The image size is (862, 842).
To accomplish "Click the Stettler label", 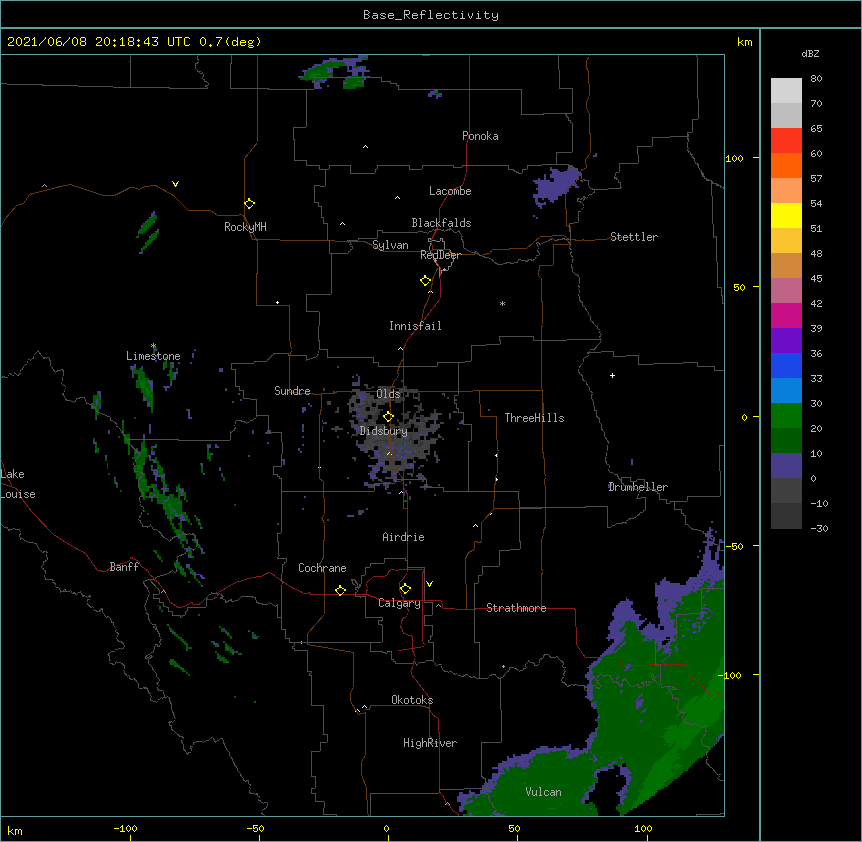I will click(x=633, y=237).
